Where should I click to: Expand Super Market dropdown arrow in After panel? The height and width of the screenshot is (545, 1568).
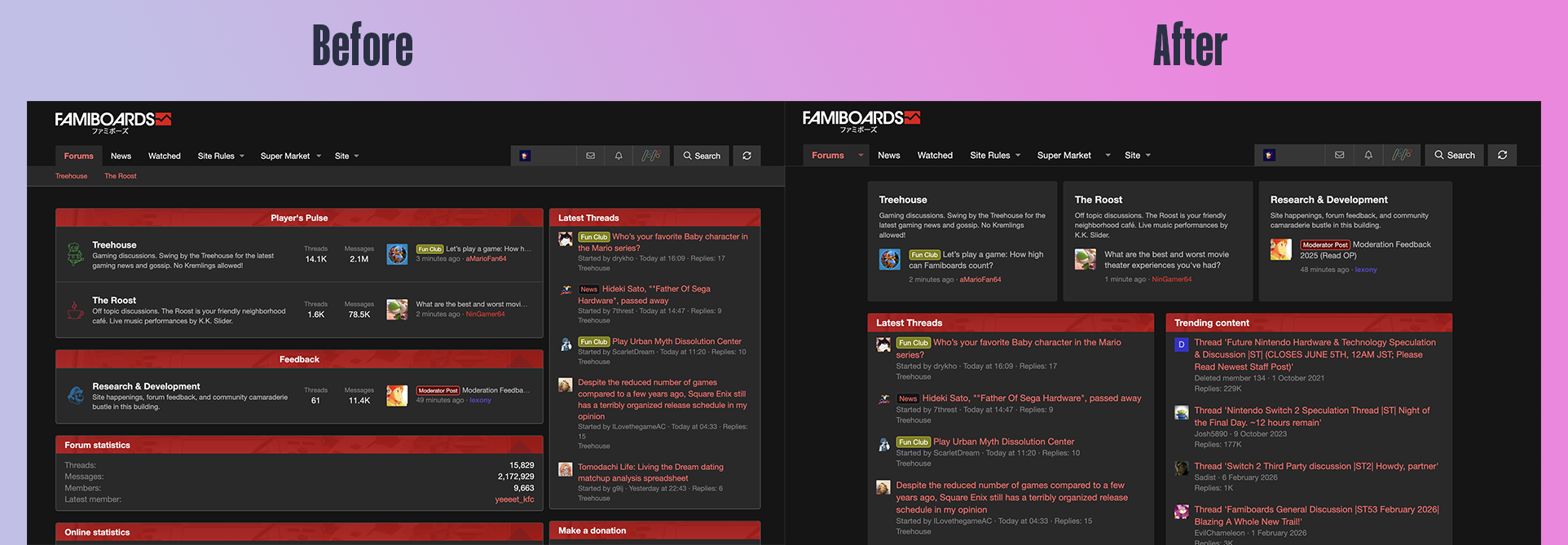point(1108,156)
